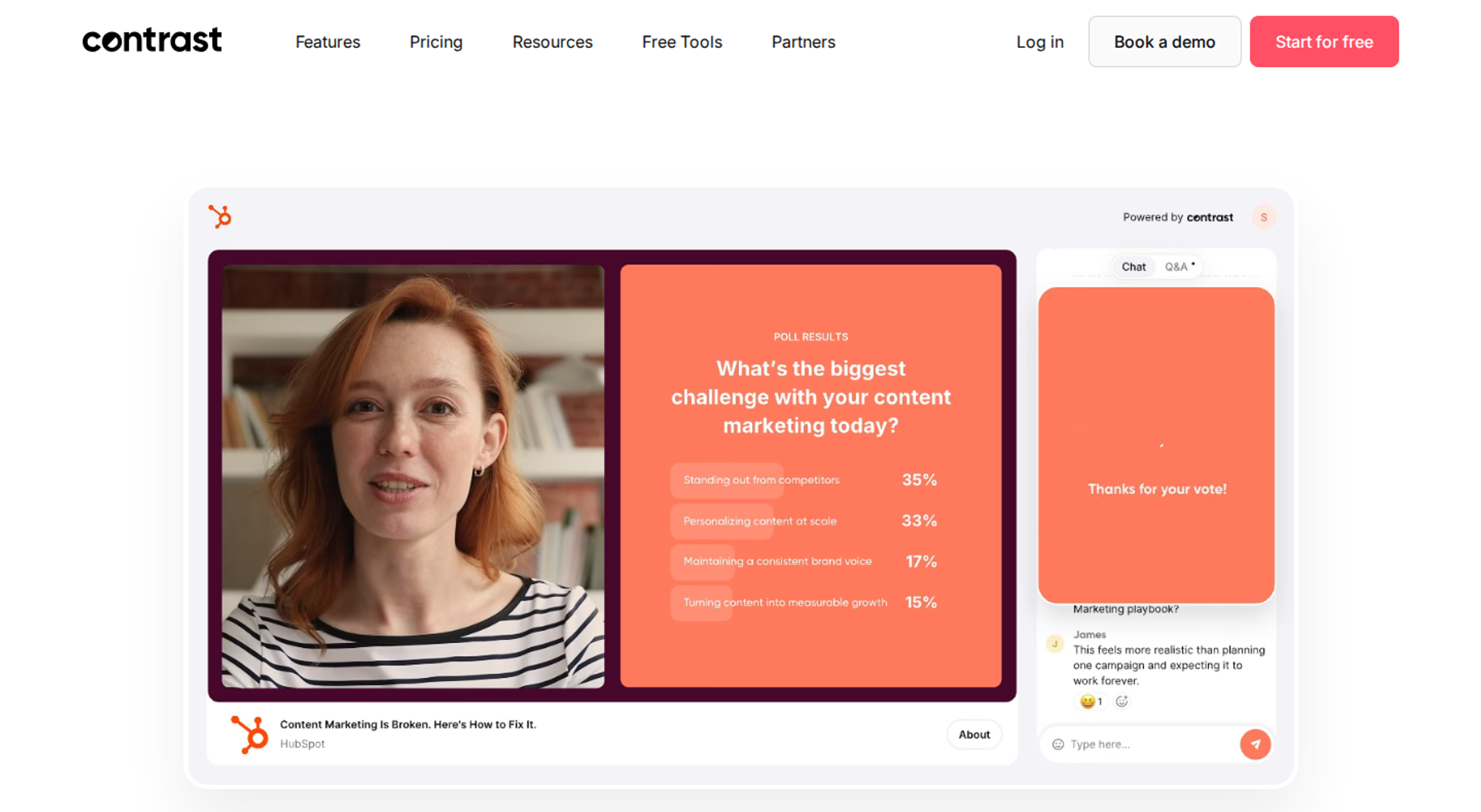This screenshot has height=812, width=1481.
Task: Click the HubSpot organizer name under the title
Action: (302, 743)
